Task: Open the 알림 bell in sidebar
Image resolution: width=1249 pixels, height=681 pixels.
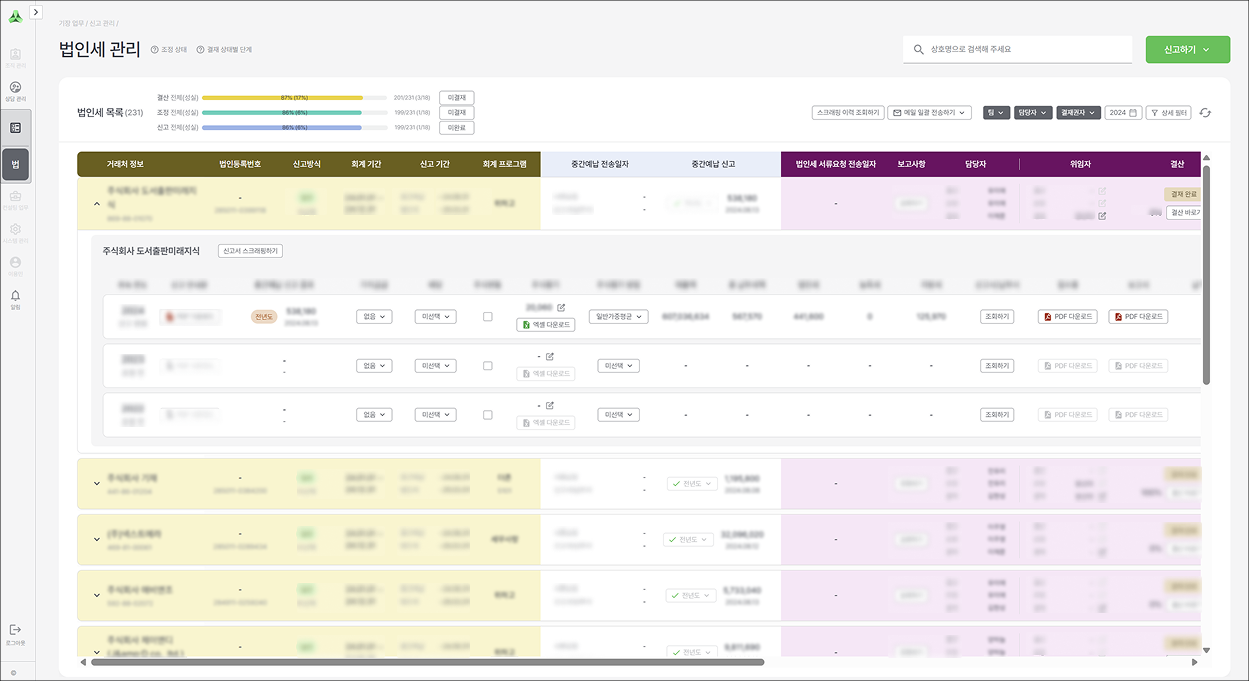Action: 15,296
